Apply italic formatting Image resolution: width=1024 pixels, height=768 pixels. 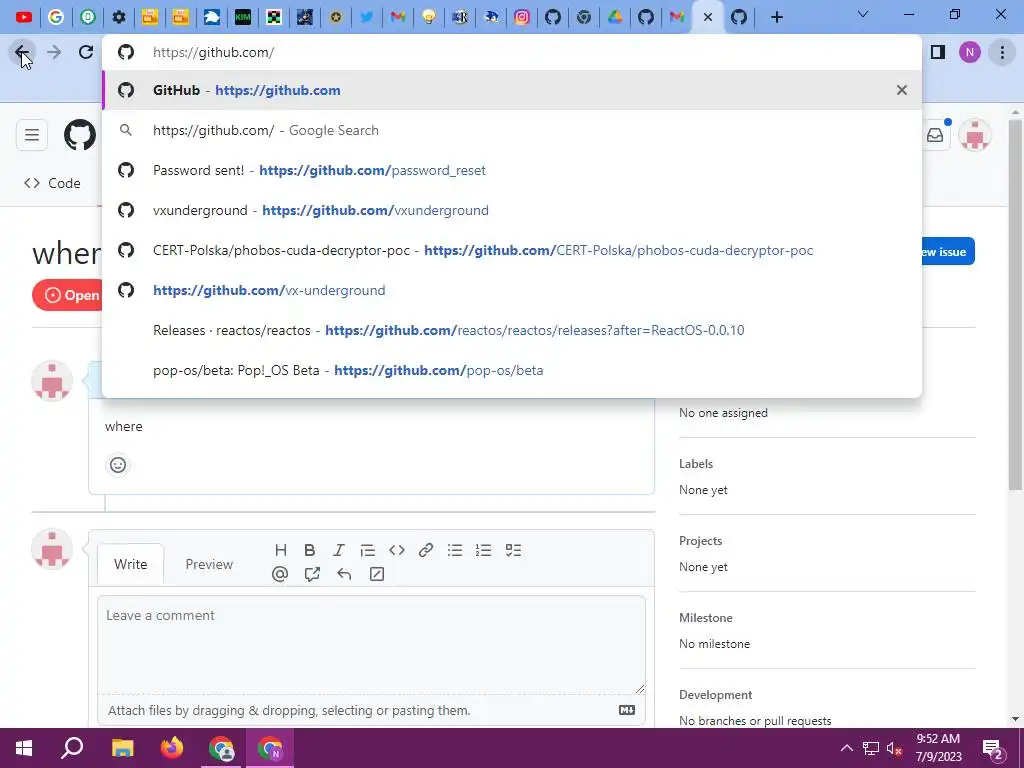338,551
